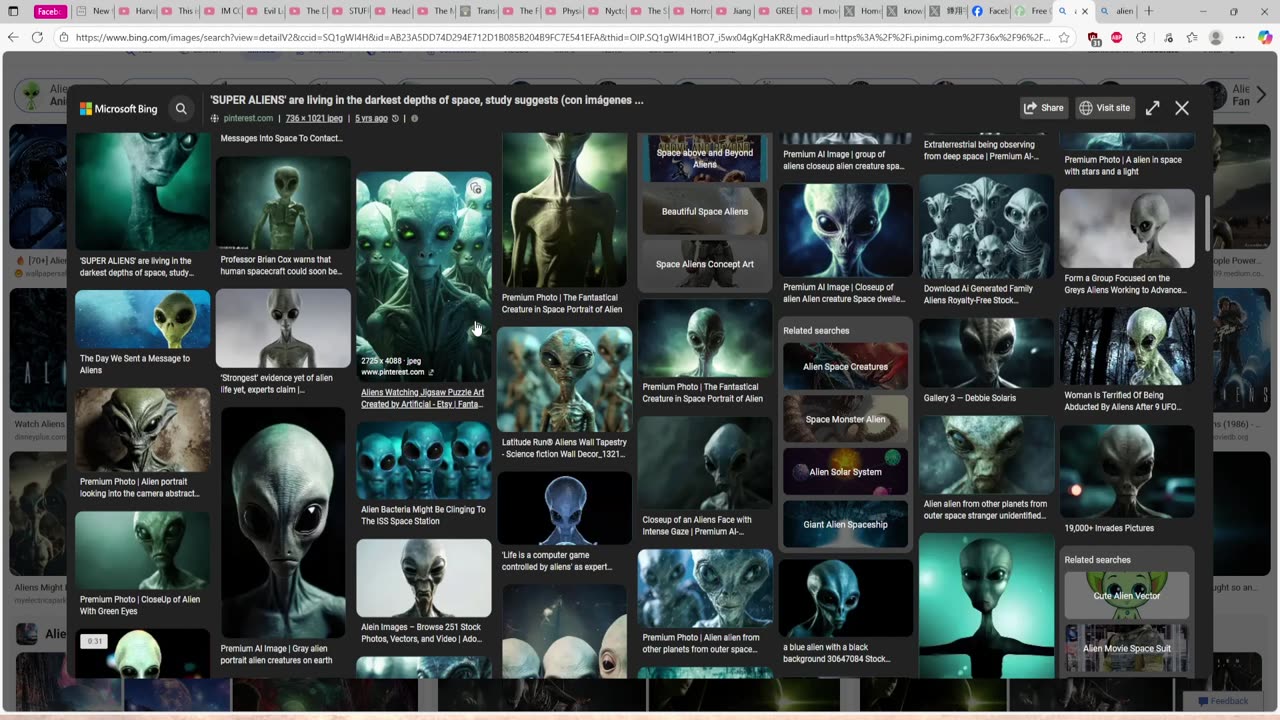This screenshot has height=720, width=1280.
Task: Reload the current page
Action: click(37, 37)
